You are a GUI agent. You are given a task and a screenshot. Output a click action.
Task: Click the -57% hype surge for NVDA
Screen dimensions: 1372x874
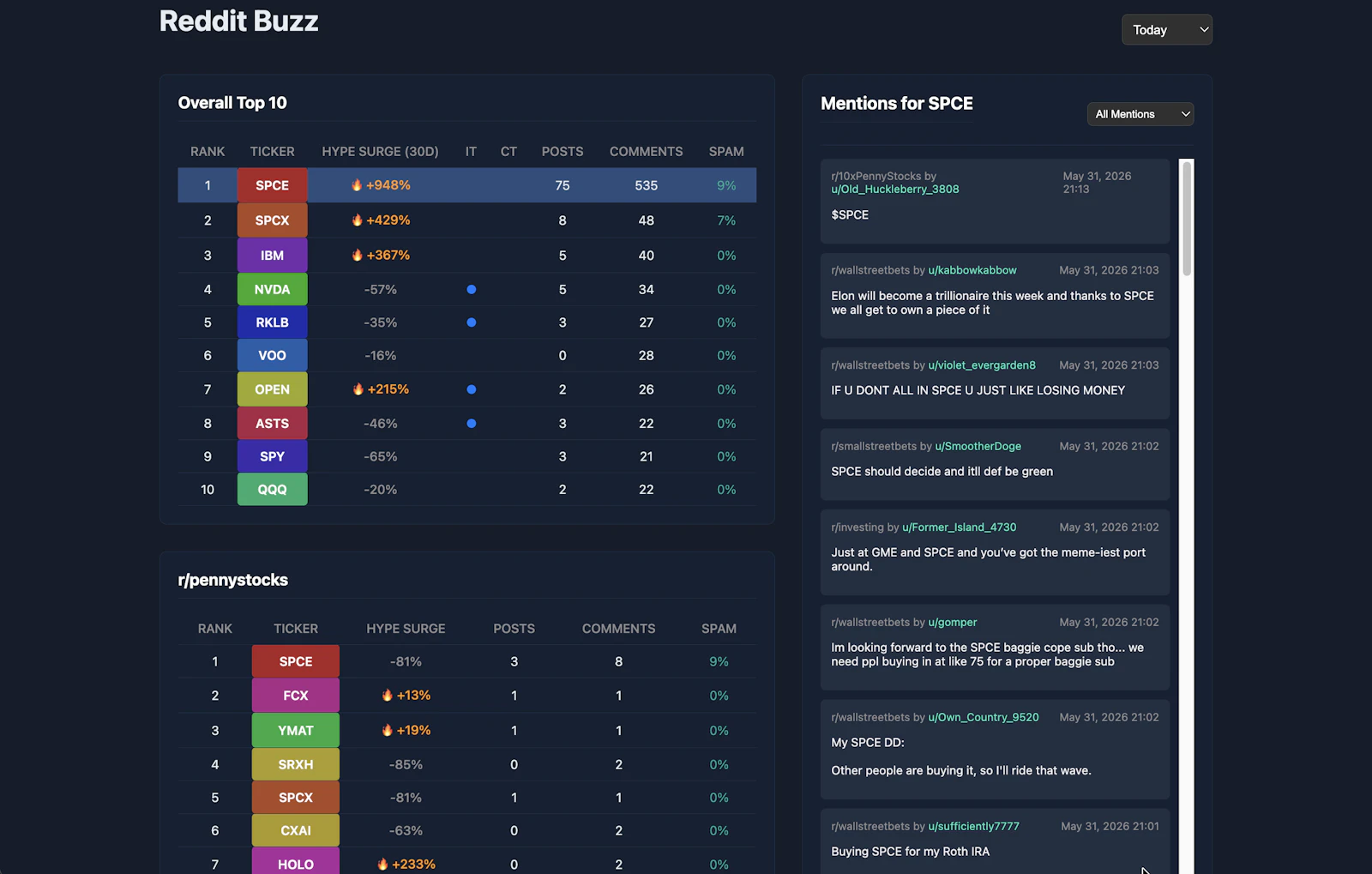[x=380, y=290]
